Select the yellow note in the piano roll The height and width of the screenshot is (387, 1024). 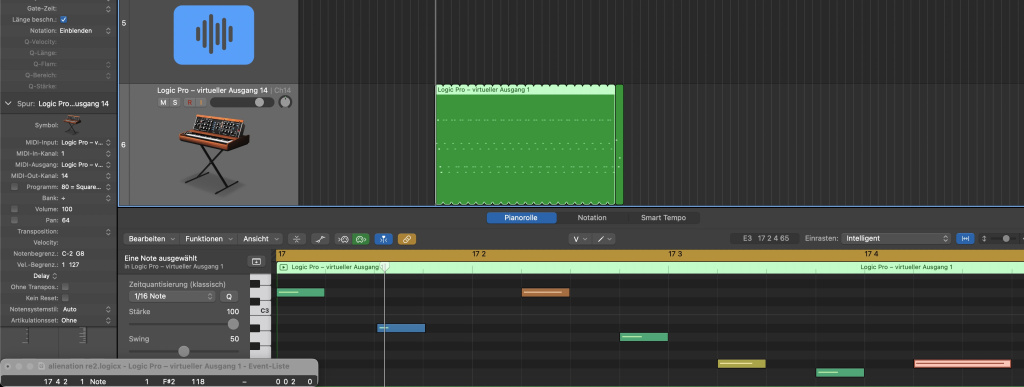[741, 364]
